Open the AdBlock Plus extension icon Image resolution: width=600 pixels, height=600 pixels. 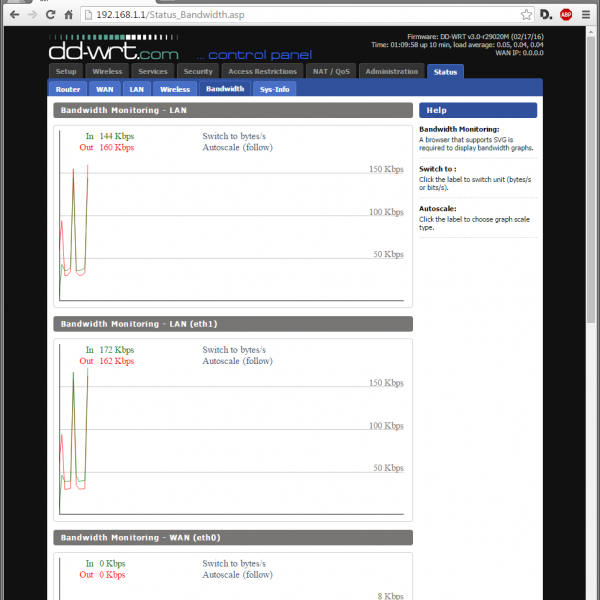click(x=566, y=15)
